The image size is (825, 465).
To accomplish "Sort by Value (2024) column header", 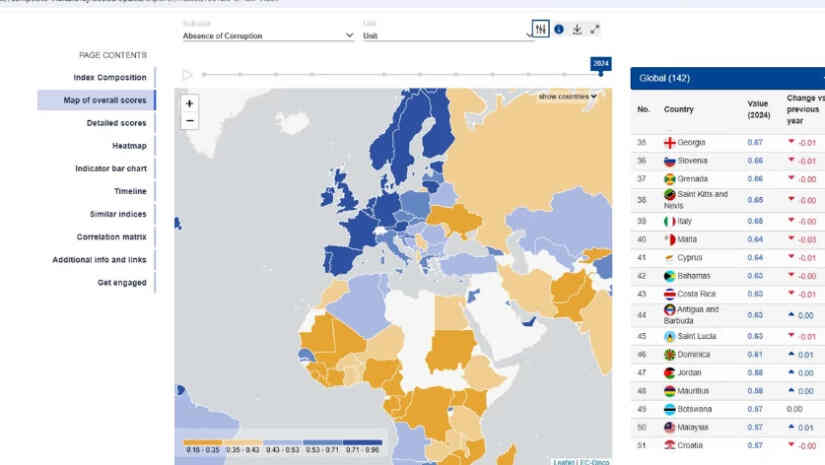I will pyautogui.click(x=758, y=109).
